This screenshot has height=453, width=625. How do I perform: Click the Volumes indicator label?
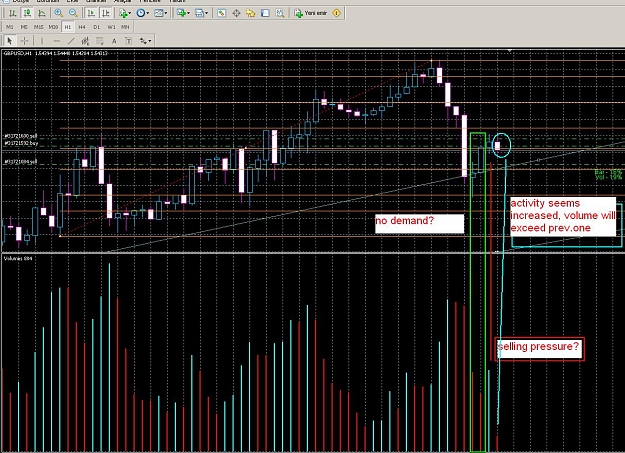(x=18, y=259)
